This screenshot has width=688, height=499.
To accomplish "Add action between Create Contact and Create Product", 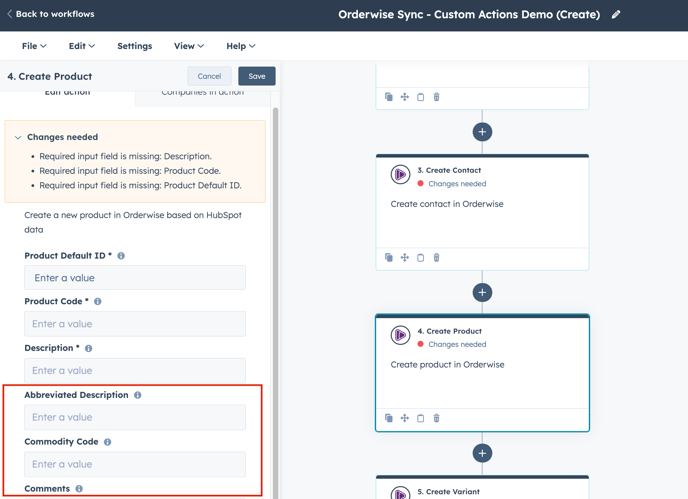I will pyautogui.click(x=482, y=292).
